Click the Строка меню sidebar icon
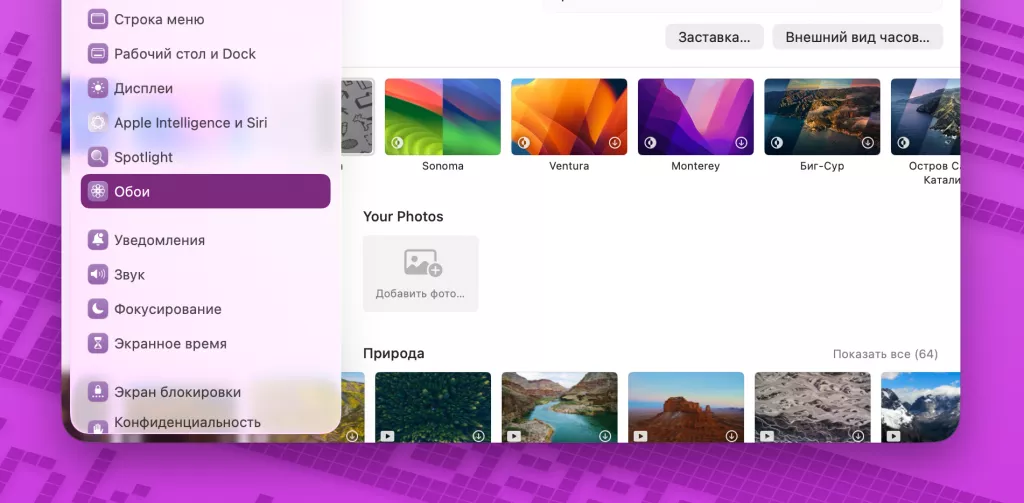This screenshot has width=1024, height=503. coord(98,19)
